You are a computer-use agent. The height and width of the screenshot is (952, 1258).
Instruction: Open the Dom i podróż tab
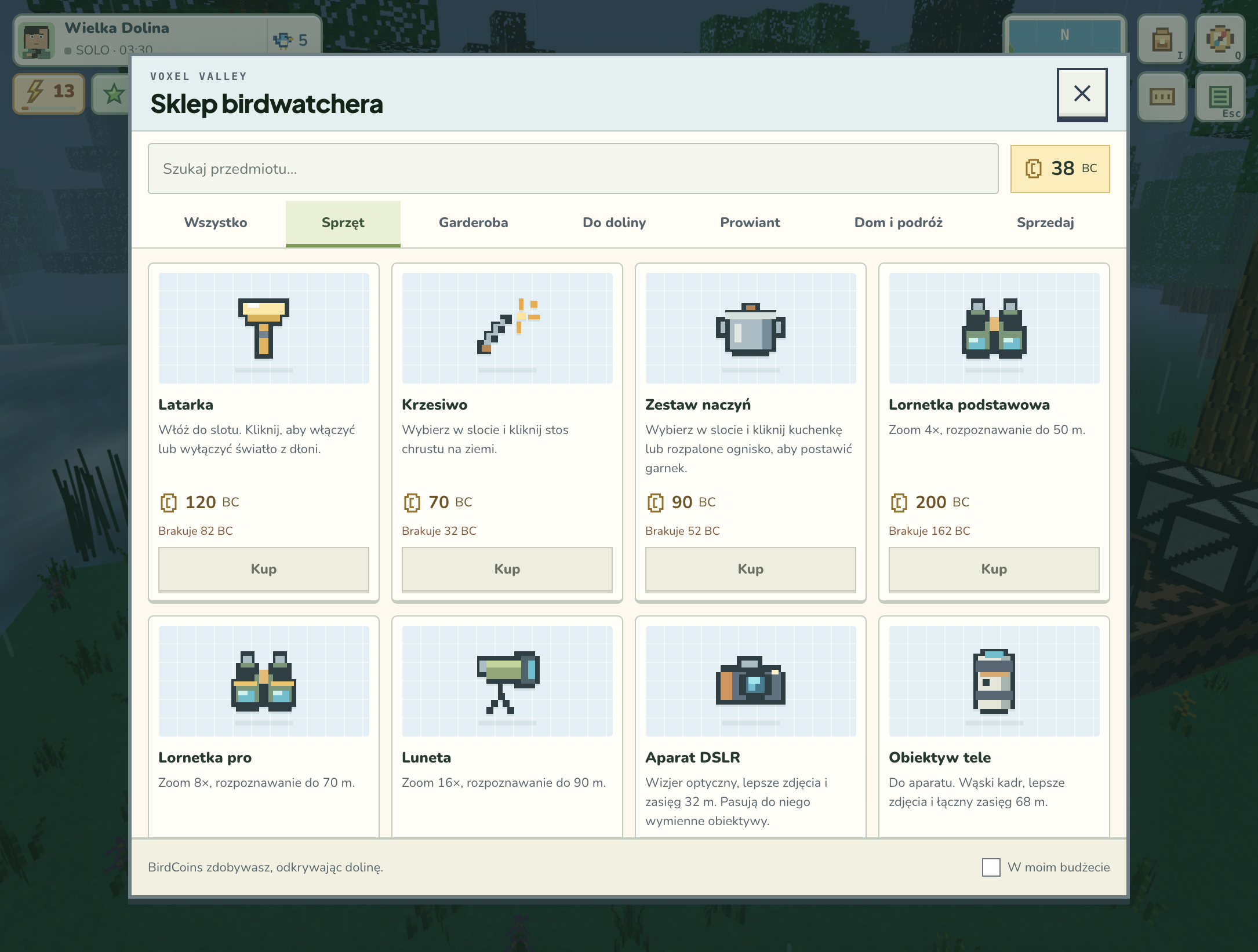[899, 223]
